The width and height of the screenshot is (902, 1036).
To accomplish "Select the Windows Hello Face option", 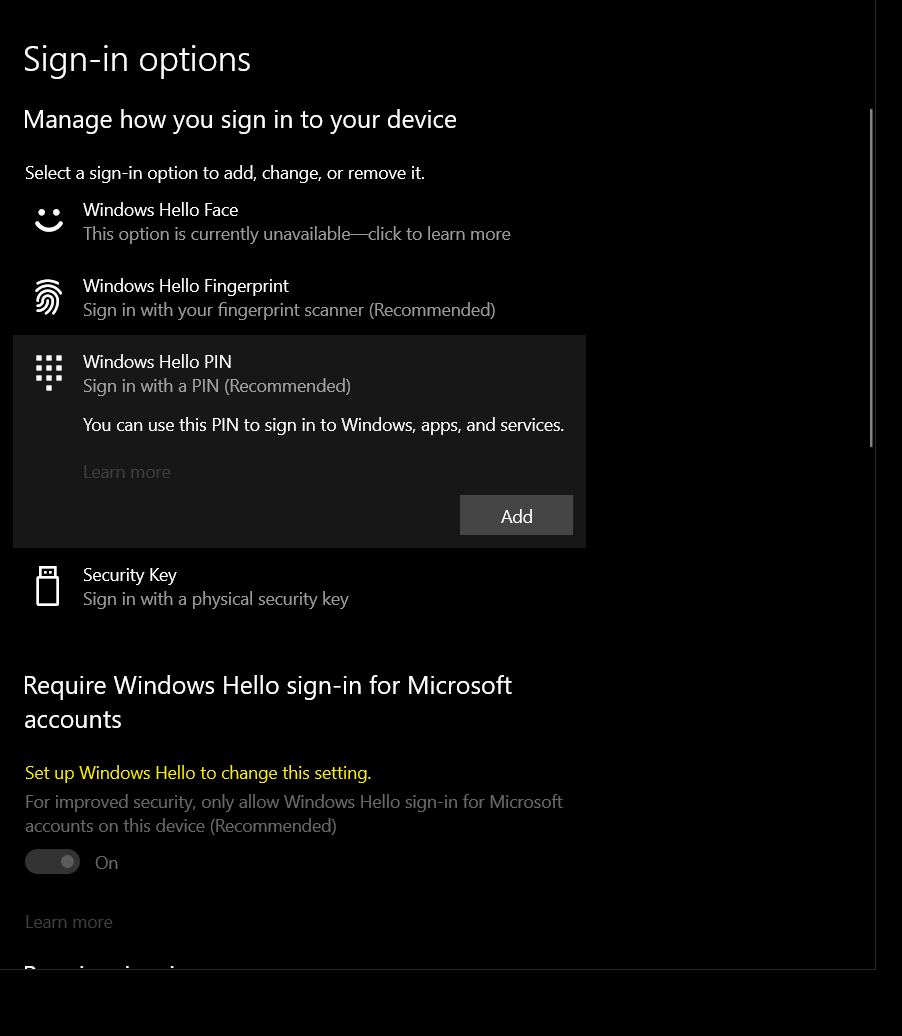I will point(299,221).
